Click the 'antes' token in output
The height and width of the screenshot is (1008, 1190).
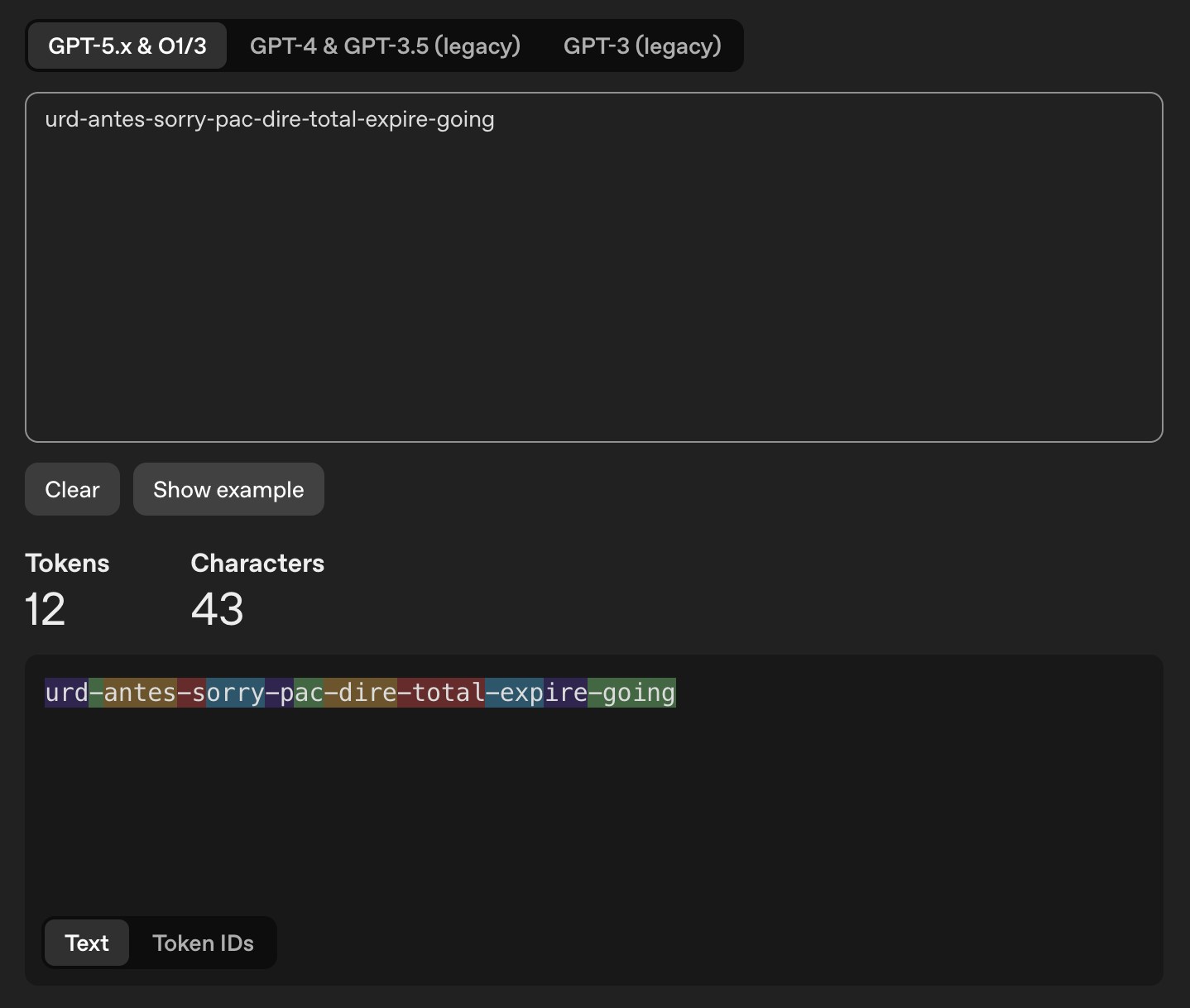click(140, 692)
